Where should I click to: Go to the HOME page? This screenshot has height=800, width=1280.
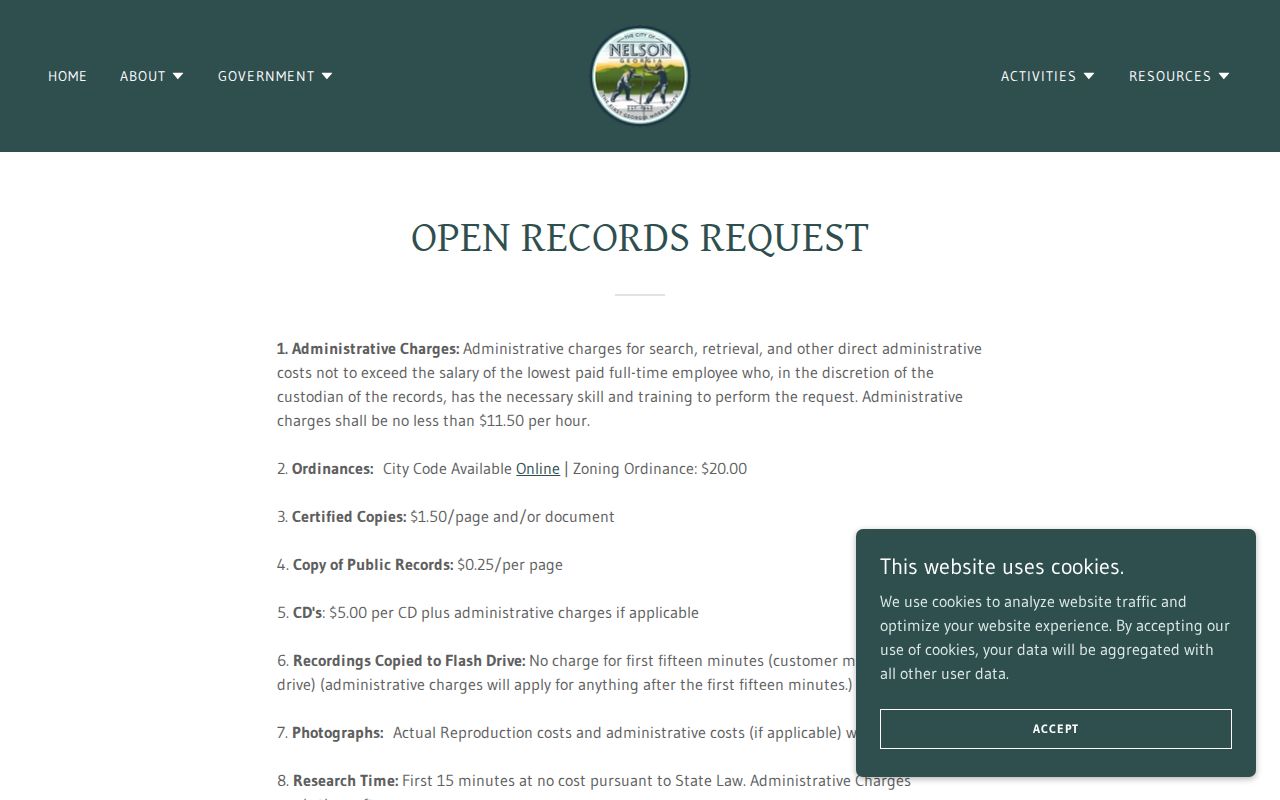tap(67, 76)
